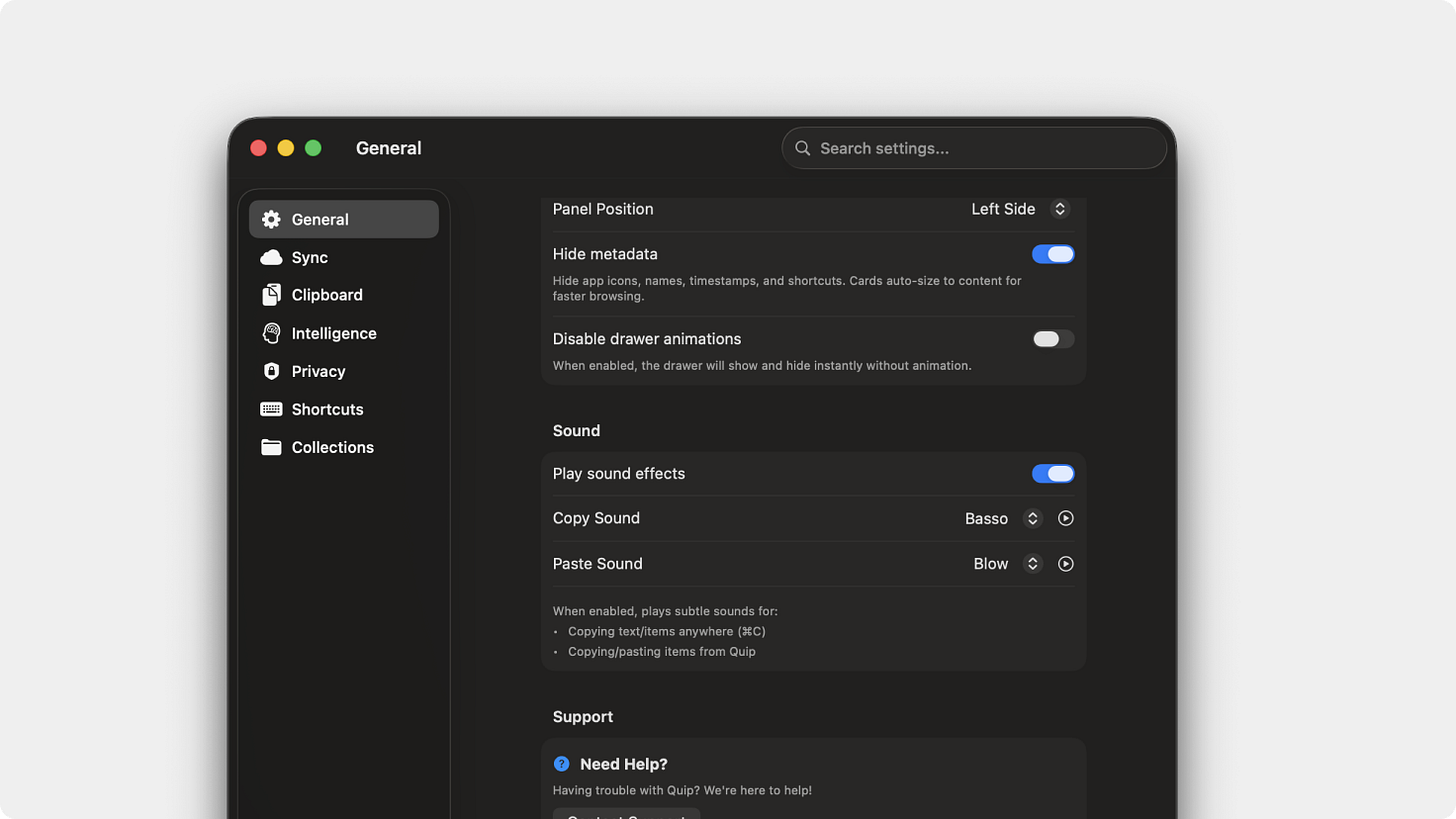Preview the Copy Sound with play icon

coord(1066,518)
